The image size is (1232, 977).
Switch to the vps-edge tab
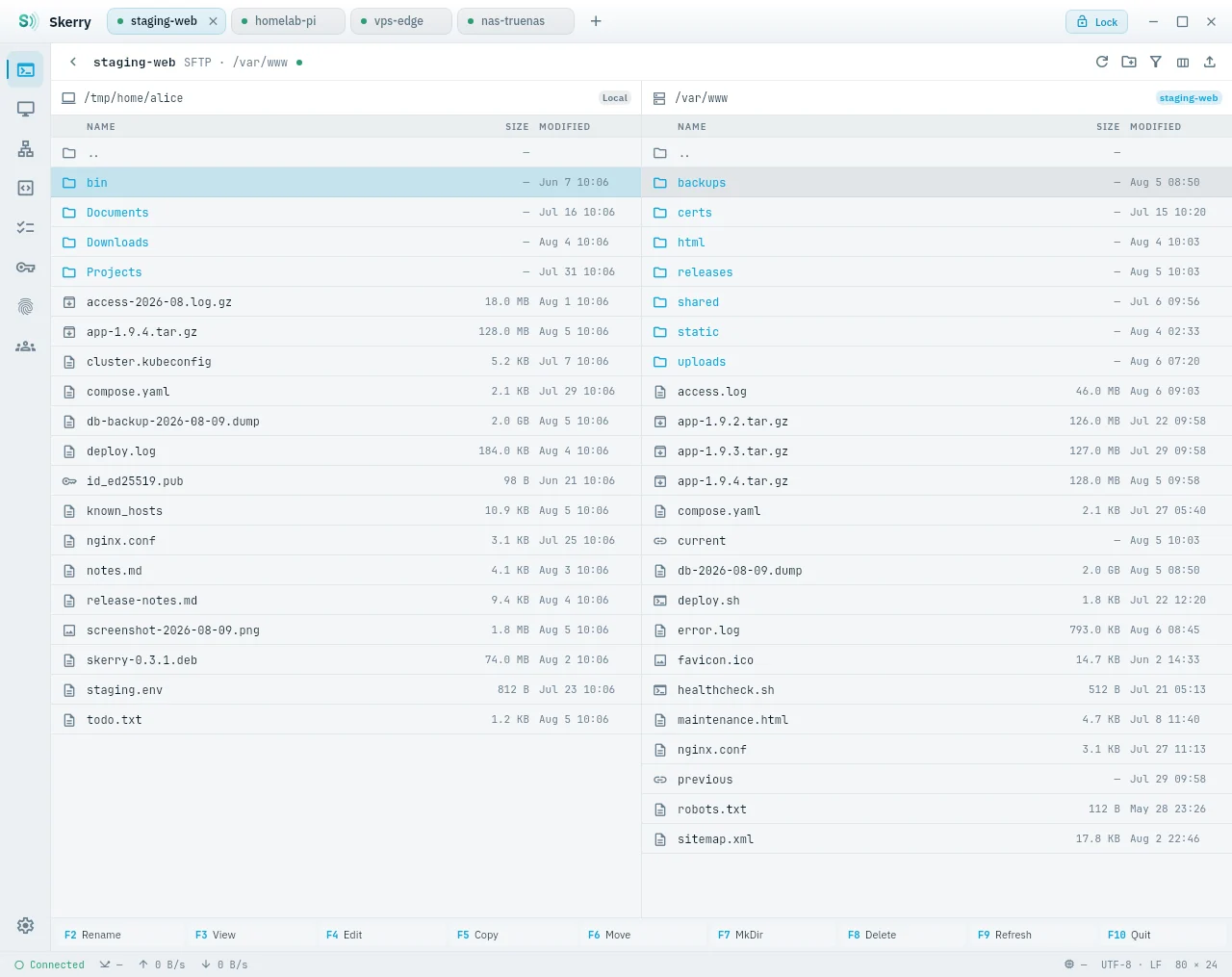pos(400,21)
